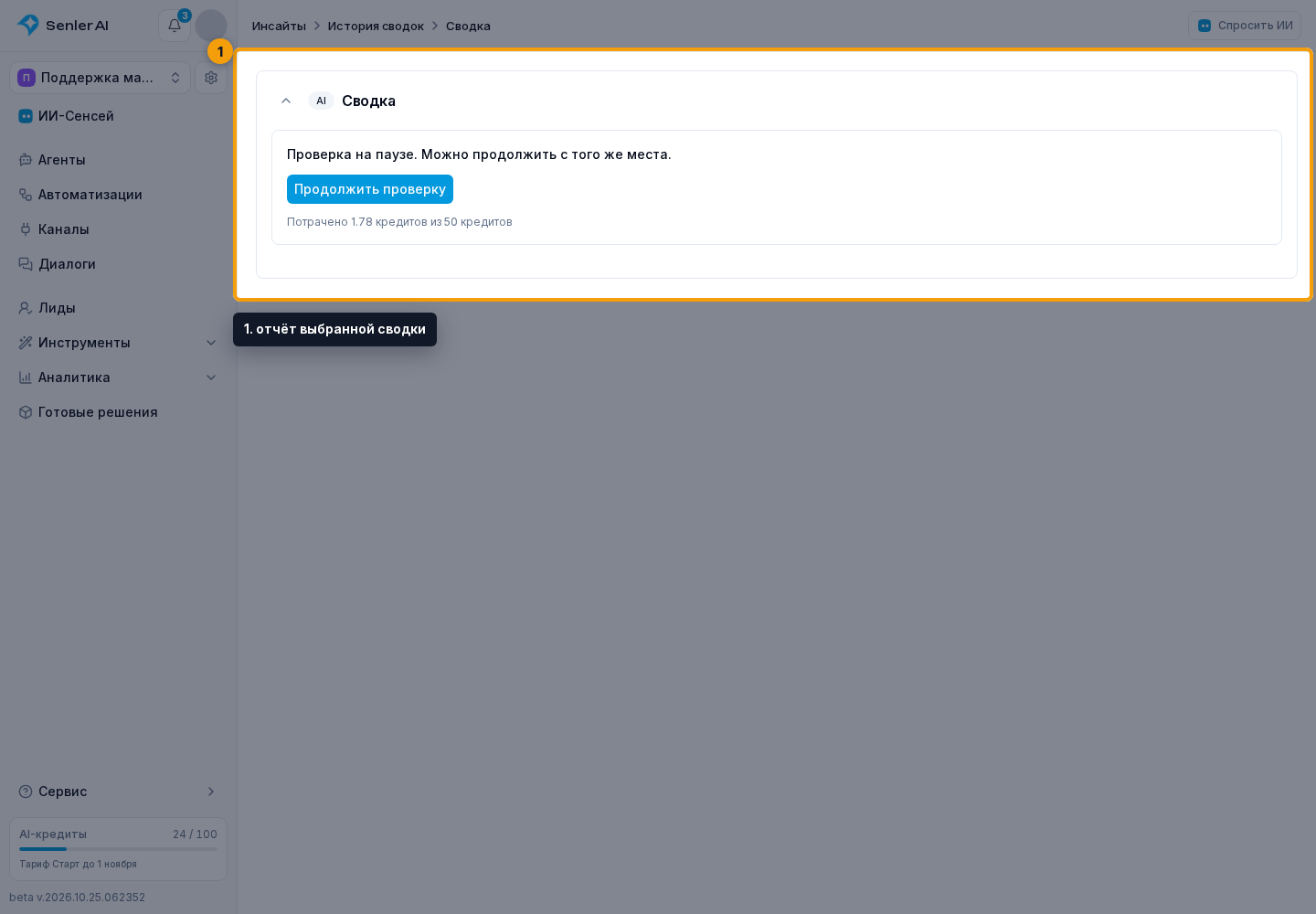
Task: Open Готовые решения
Action: [x=118, y=412]
